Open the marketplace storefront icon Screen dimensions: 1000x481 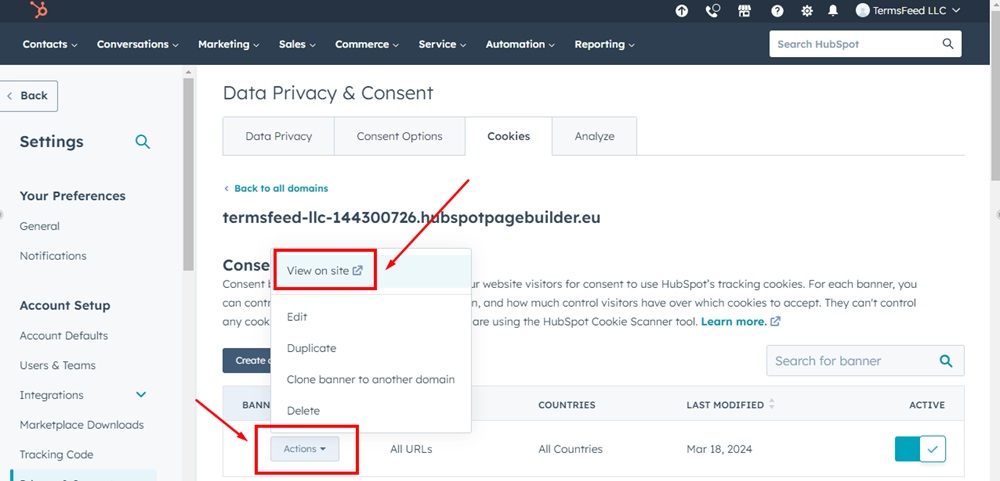744,11
